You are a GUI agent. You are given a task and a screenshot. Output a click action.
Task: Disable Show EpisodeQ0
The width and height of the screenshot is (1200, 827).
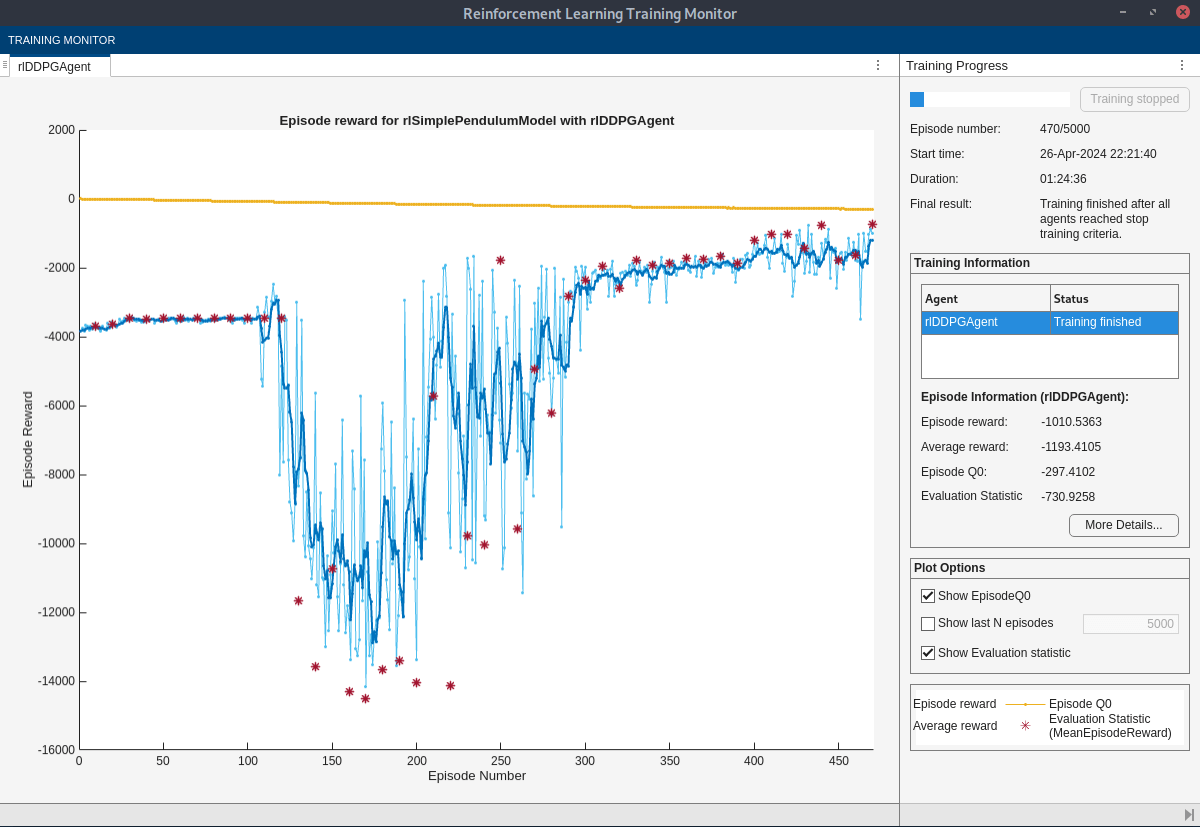[x=928, y=595]
